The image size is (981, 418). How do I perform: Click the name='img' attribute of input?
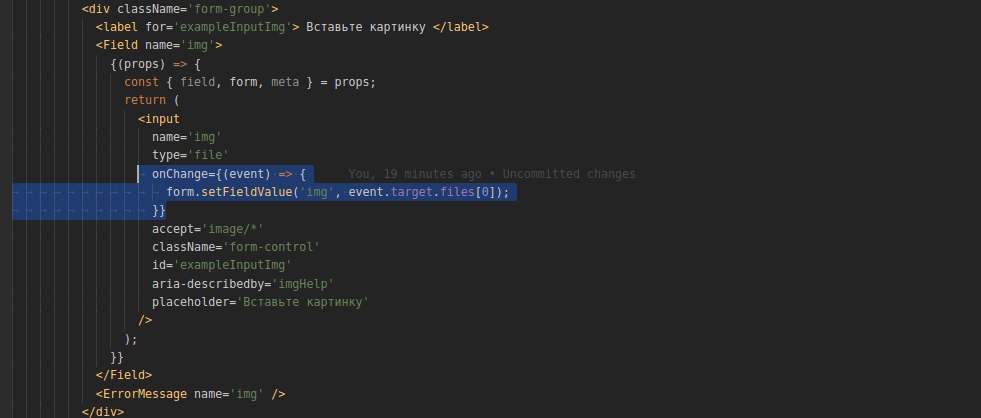(x=187, y=138)
